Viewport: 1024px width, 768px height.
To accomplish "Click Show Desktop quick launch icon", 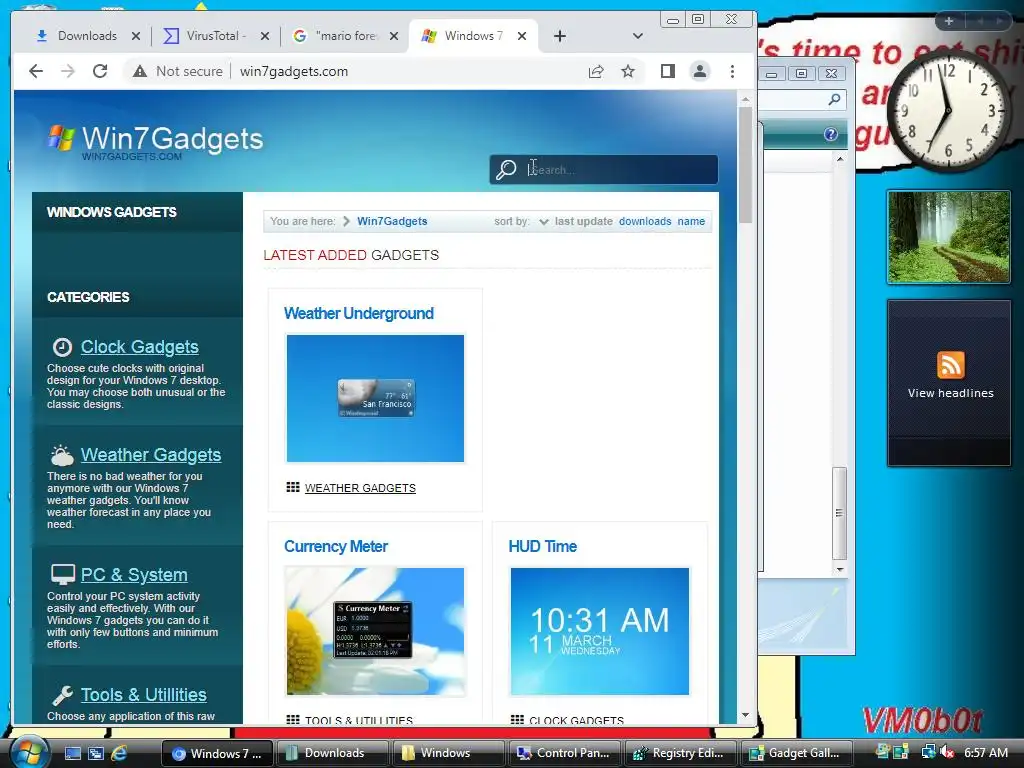I will pyautogui.click(x=72, y=753).
